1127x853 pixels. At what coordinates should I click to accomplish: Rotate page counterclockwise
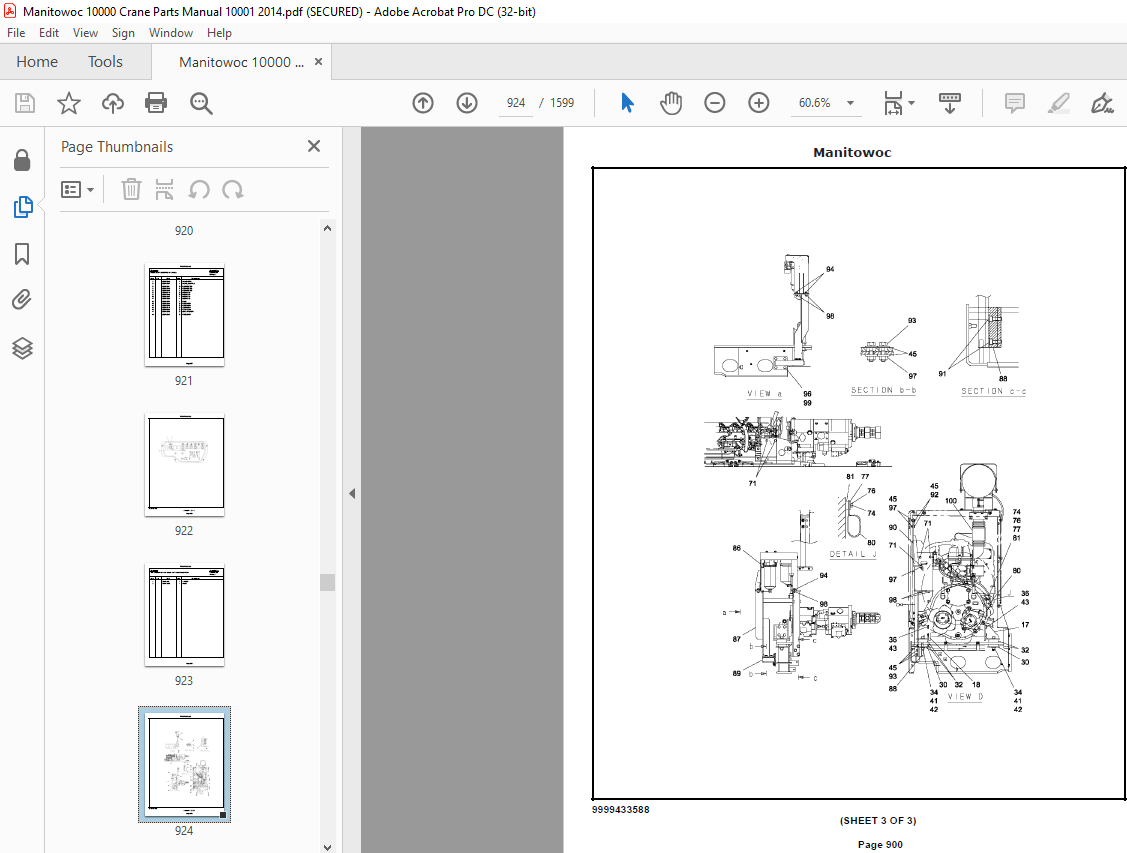[x=199, y=190]
